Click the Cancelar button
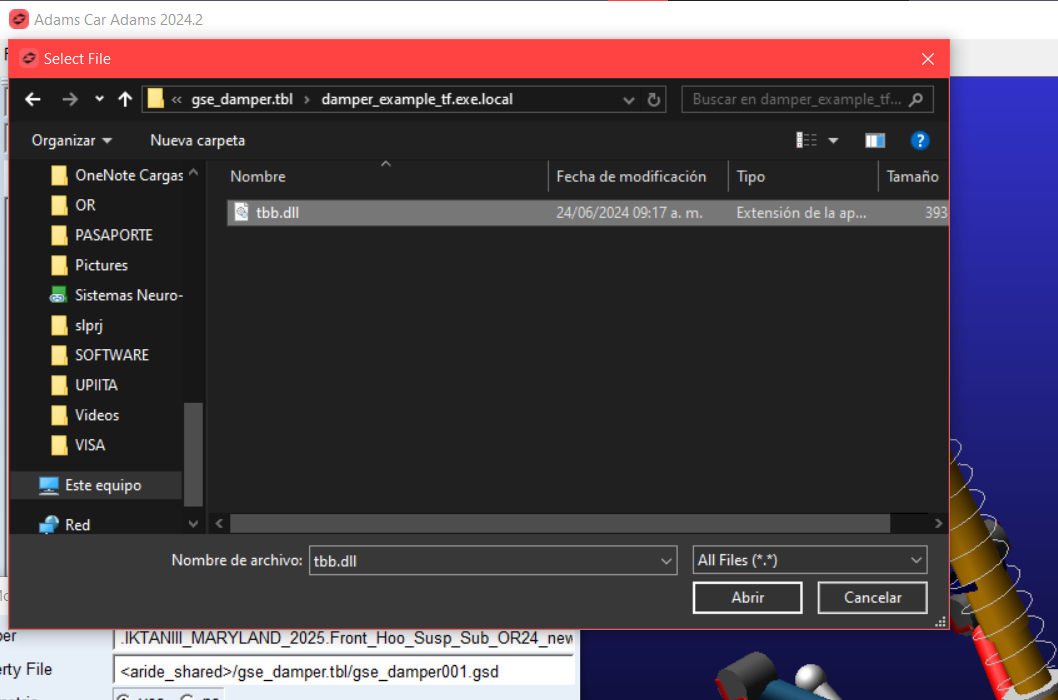Image resolution: width=1058 pixels, height=700 pixels. pos(872,597)
